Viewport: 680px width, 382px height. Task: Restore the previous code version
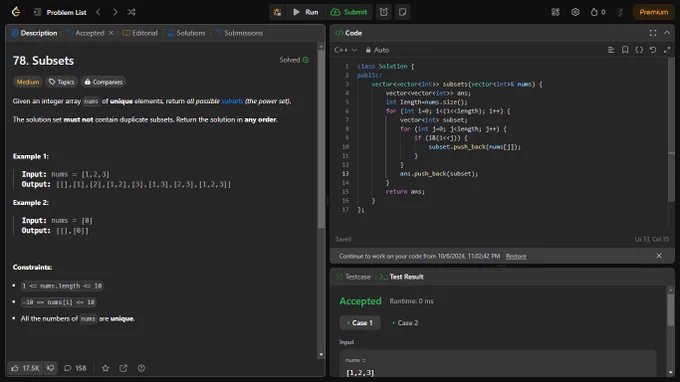click(516, 256)
